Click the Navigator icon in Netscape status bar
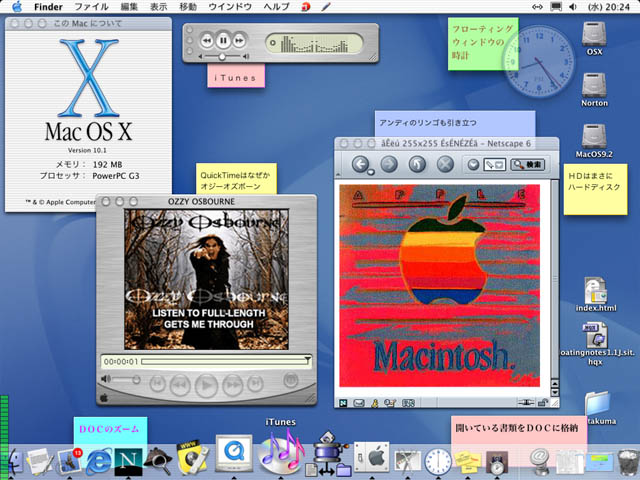Viewport: 640px width, 480px height. [x=343, y=403]
